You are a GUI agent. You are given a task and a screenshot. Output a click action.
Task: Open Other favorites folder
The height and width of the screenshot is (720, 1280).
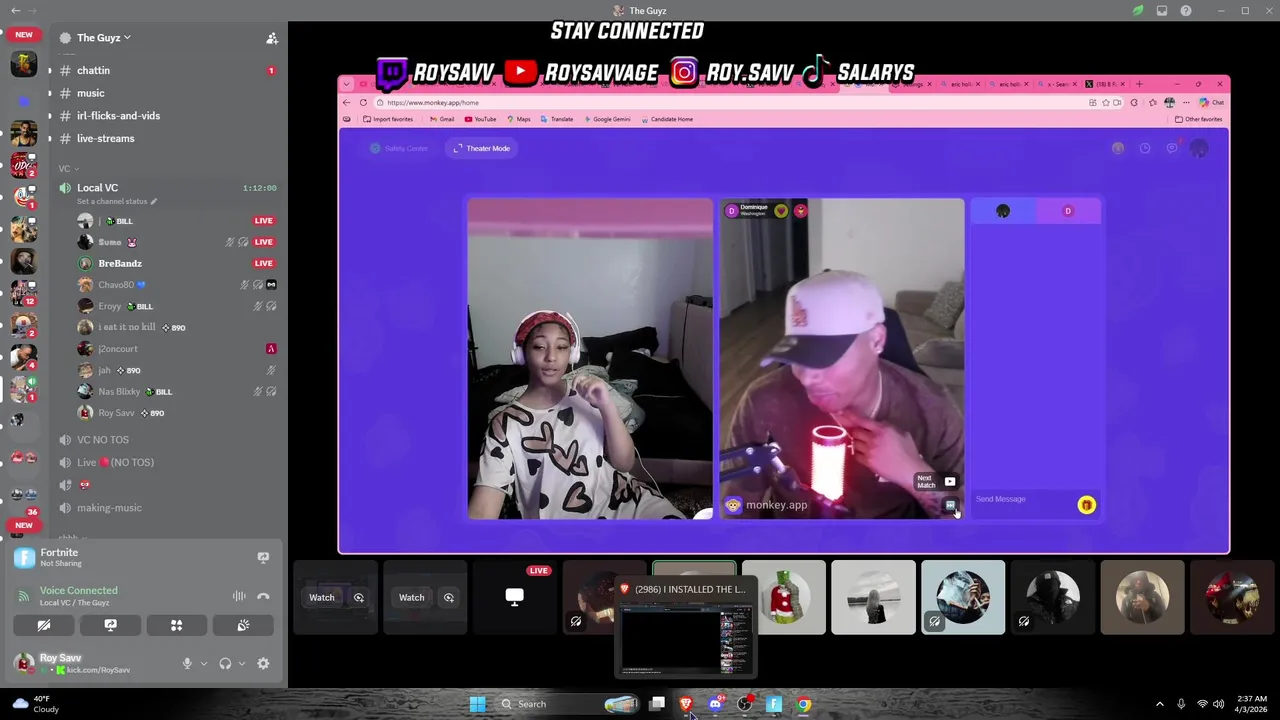1198,119
